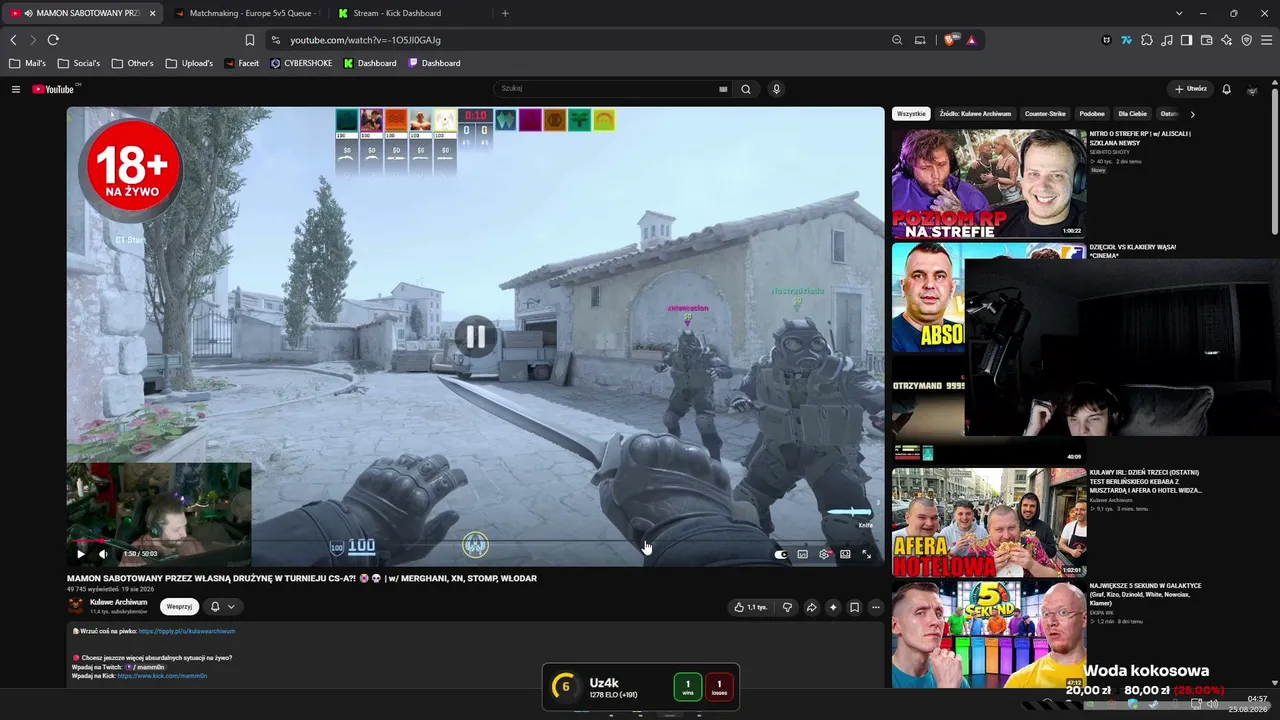This screenshot has height=720, width=1280.
Task: Select the Wszystkie filter chip
Action: coord(912,114)
